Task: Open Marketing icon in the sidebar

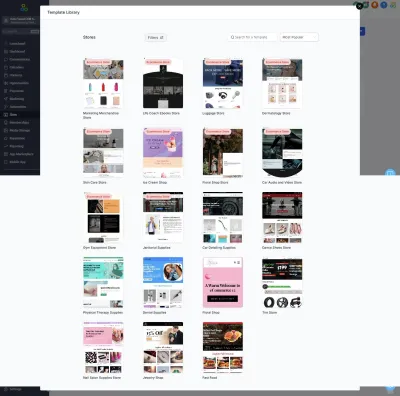Action: 6,99
